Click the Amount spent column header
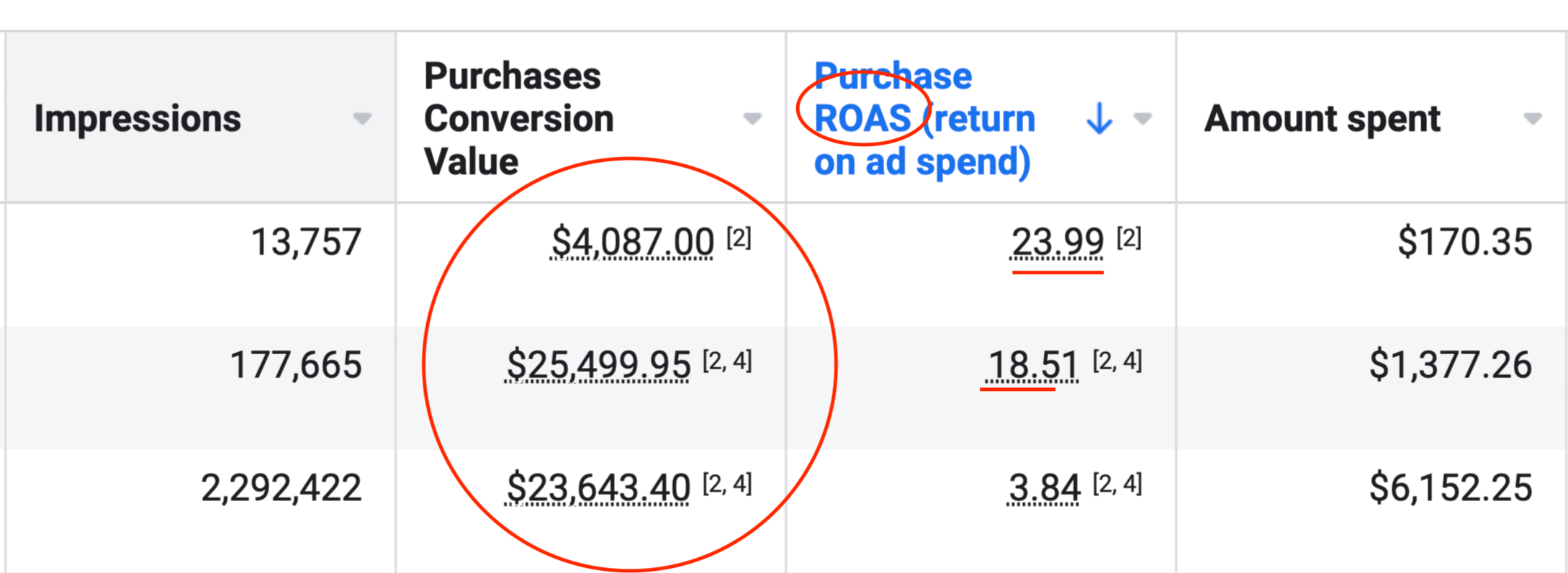This screenshot has width=1568, height=573. pyautogui.click(x=1322, y=117)
